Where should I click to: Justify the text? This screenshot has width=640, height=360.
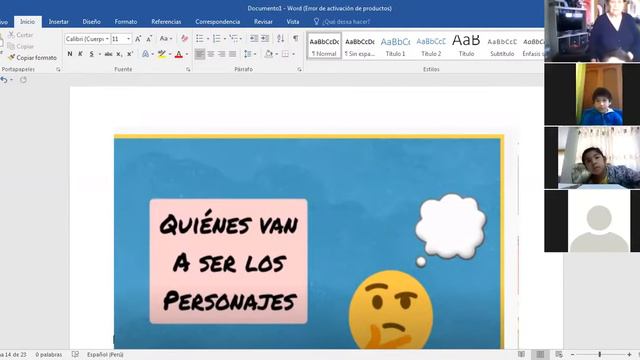232,54
